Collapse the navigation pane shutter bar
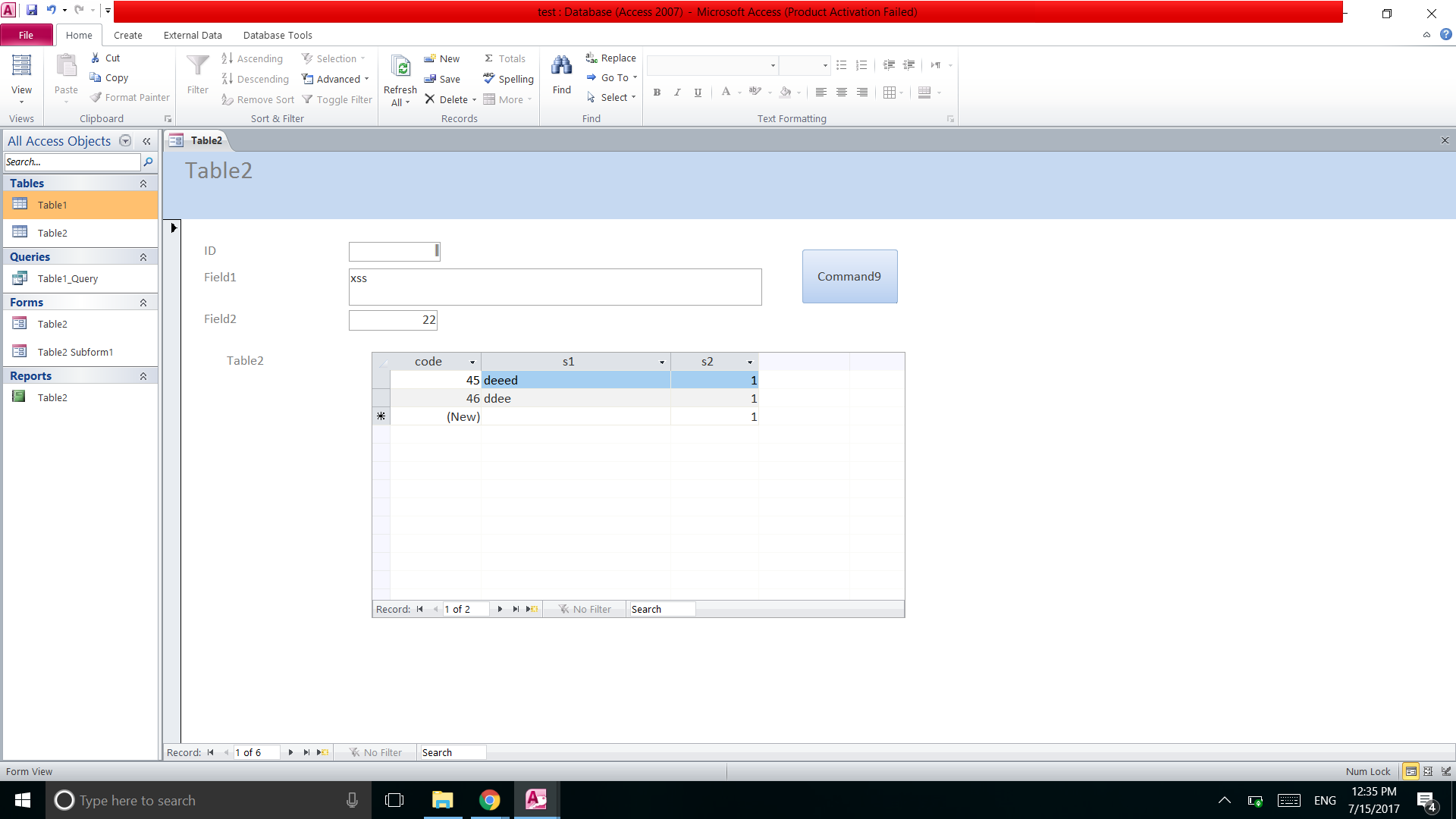Viewport: 1456px width, 819px height. [146, 141]
